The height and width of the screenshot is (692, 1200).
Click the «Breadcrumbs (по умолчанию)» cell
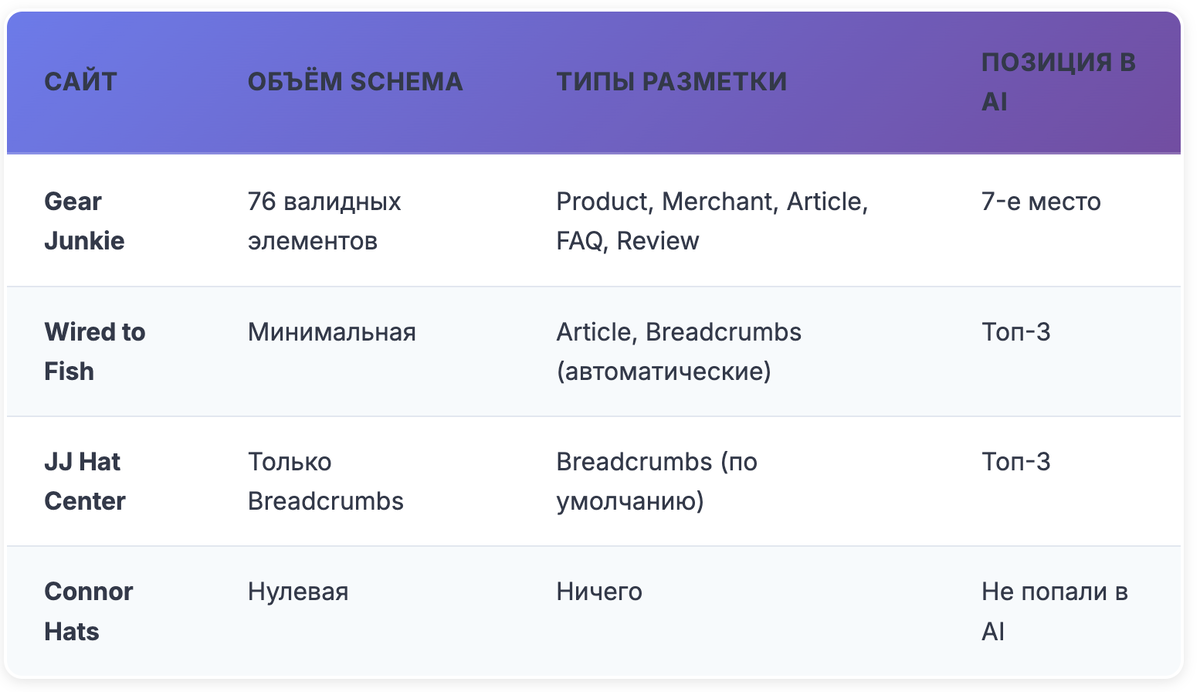[656, 481]
